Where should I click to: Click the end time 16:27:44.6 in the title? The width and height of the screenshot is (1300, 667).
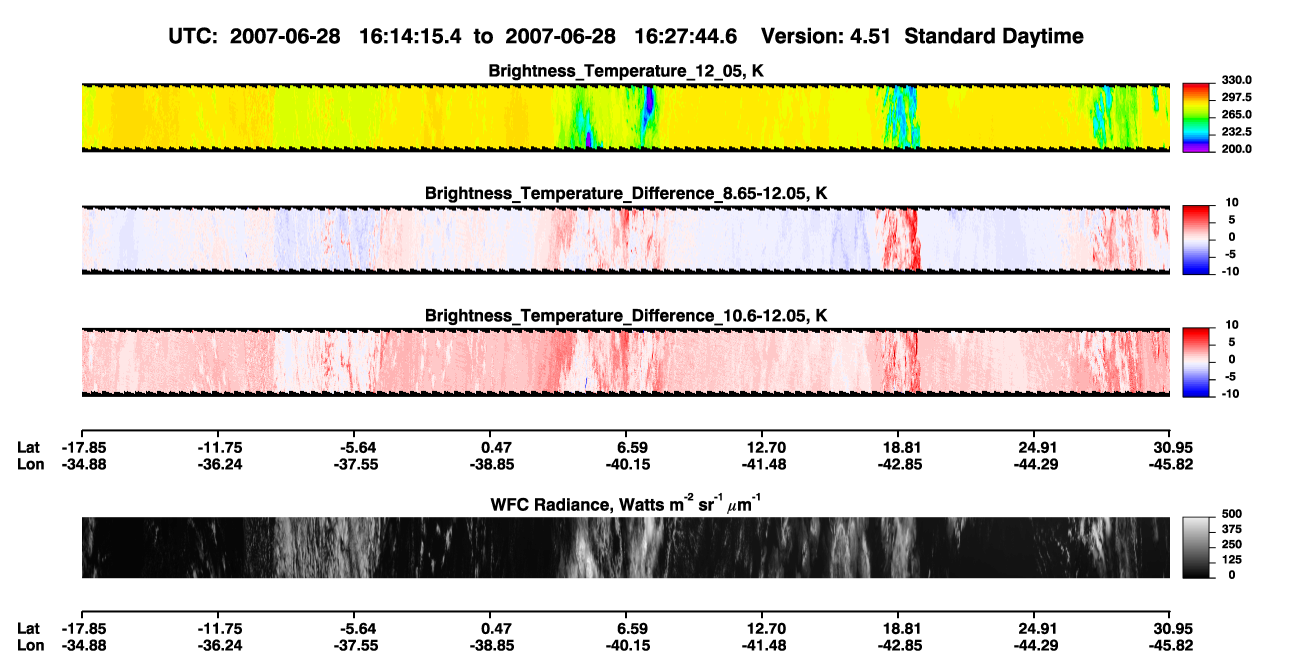coord(686,37)
